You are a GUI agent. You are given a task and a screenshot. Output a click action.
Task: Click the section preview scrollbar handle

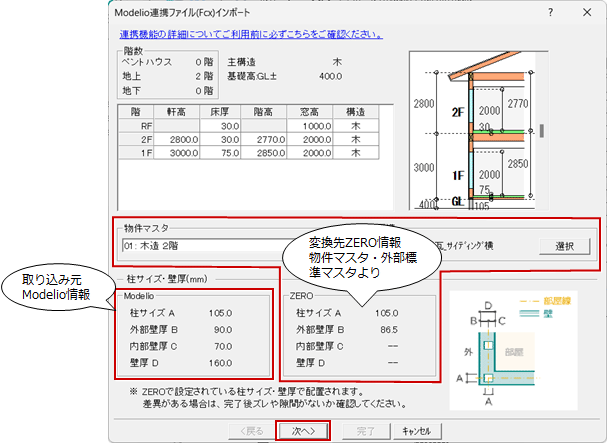point(542,130)
